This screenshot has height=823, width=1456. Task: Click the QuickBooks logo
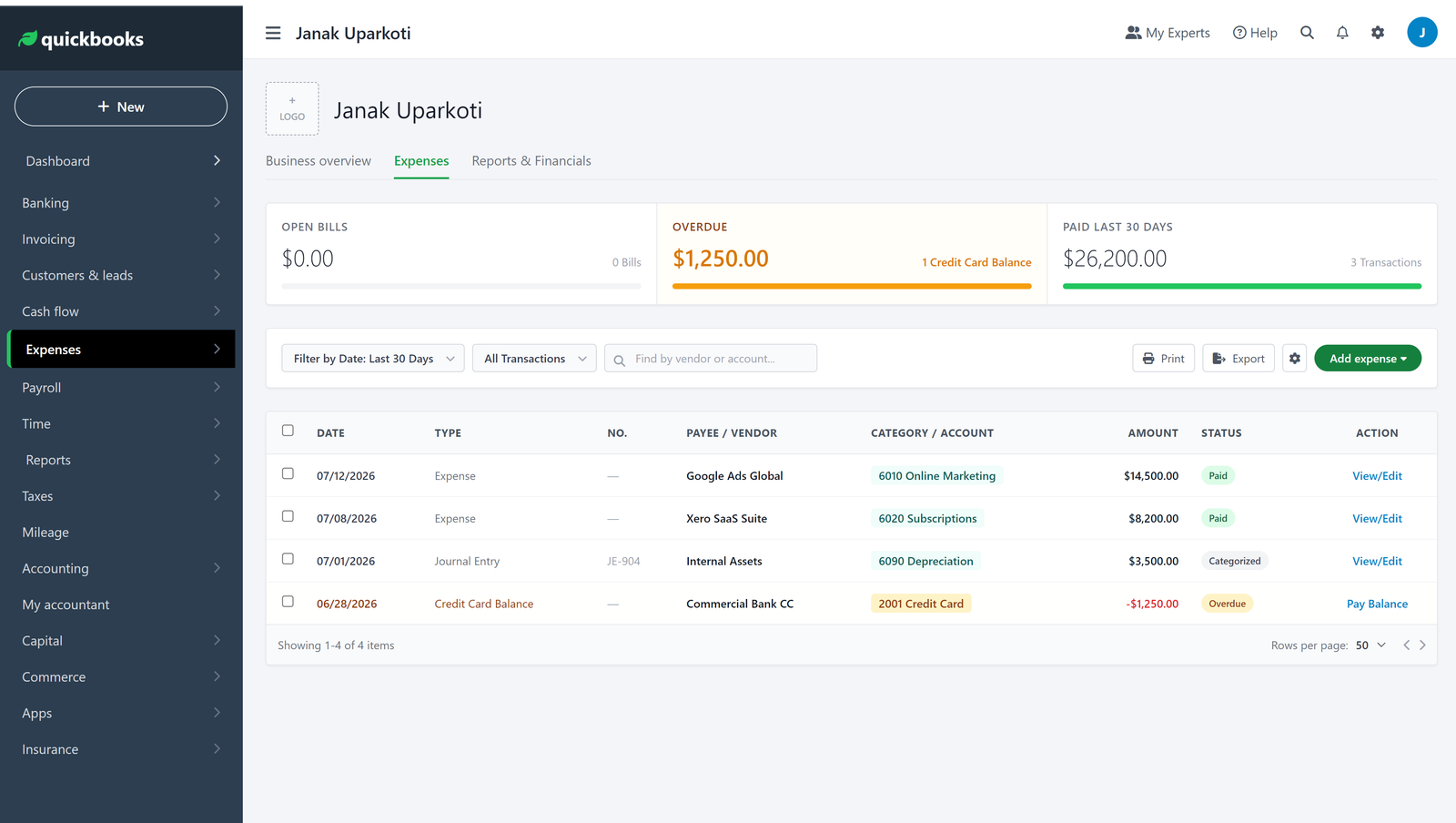81,39
